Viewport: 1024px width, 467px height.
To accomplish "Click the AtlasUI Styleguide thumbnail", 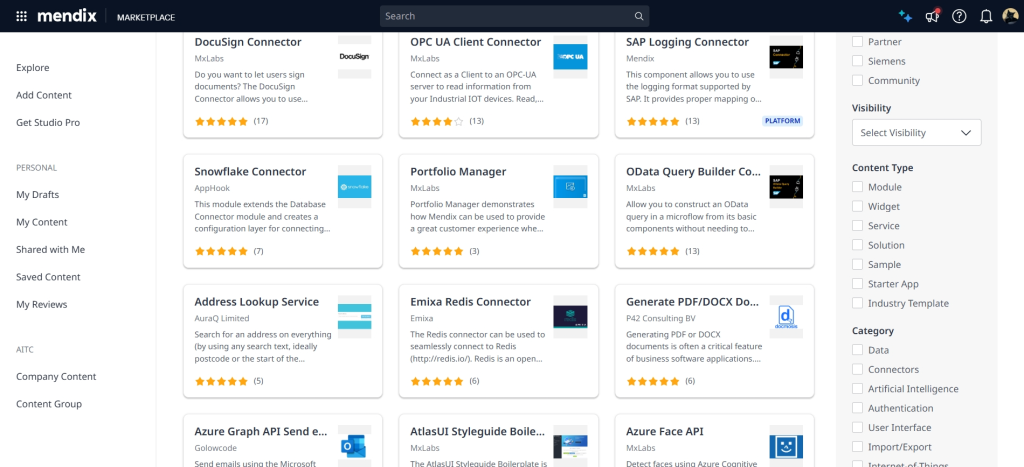I will point(570,447).
